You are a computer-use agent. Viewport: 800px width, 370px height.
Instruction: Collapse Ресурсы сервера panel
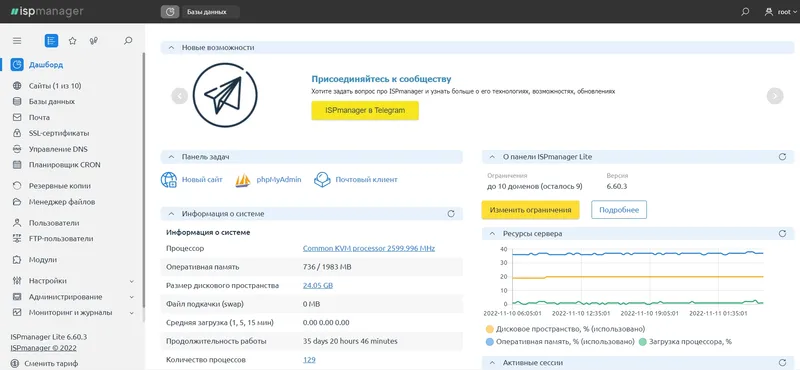(492, 233)
